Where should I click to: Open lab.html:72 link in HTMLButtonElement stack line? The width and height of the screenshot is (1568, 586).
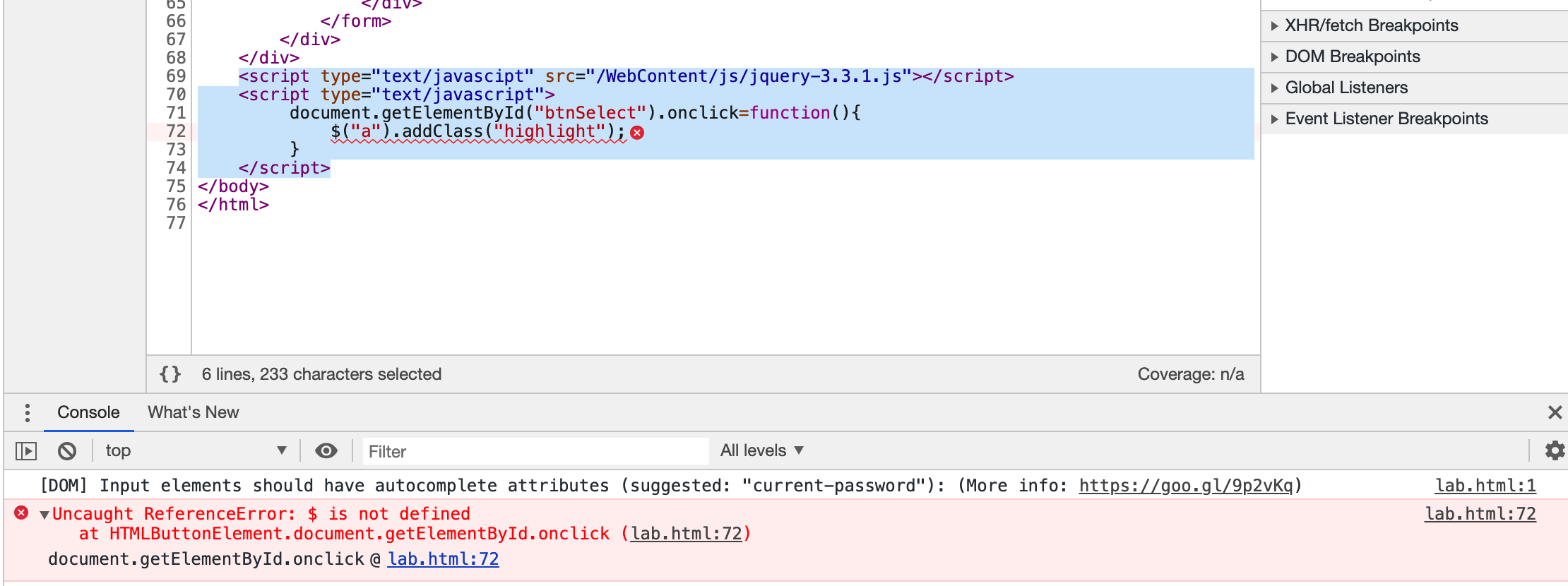(x=687, y=534)
